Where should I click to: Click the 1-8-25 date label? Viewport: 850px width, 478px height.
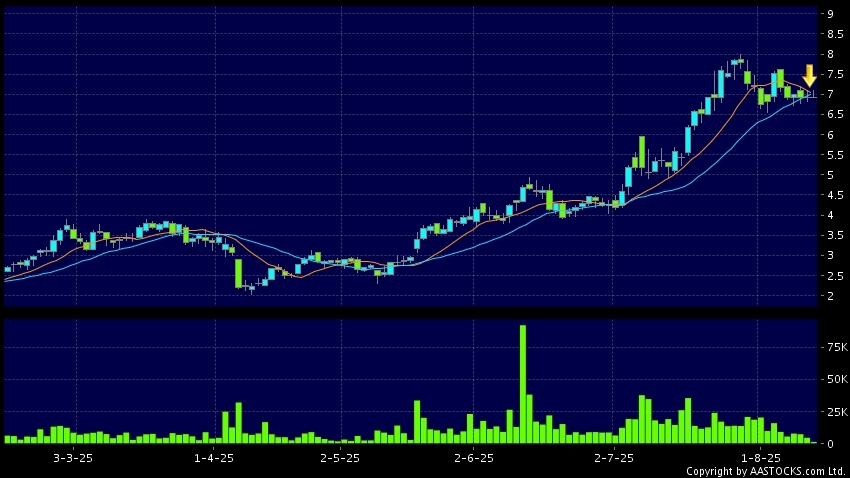pyautogui.click(x=761, y=458)
